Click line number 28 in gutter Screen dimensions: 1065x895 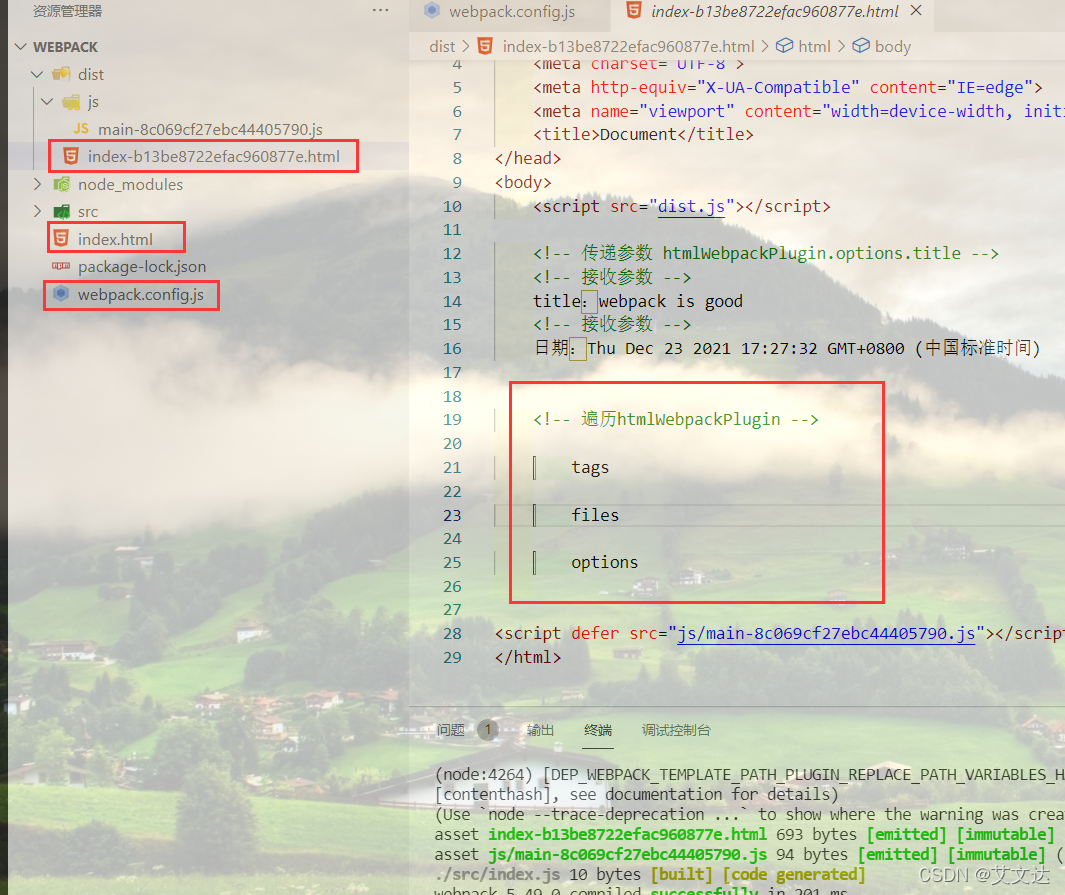(452, 634)
